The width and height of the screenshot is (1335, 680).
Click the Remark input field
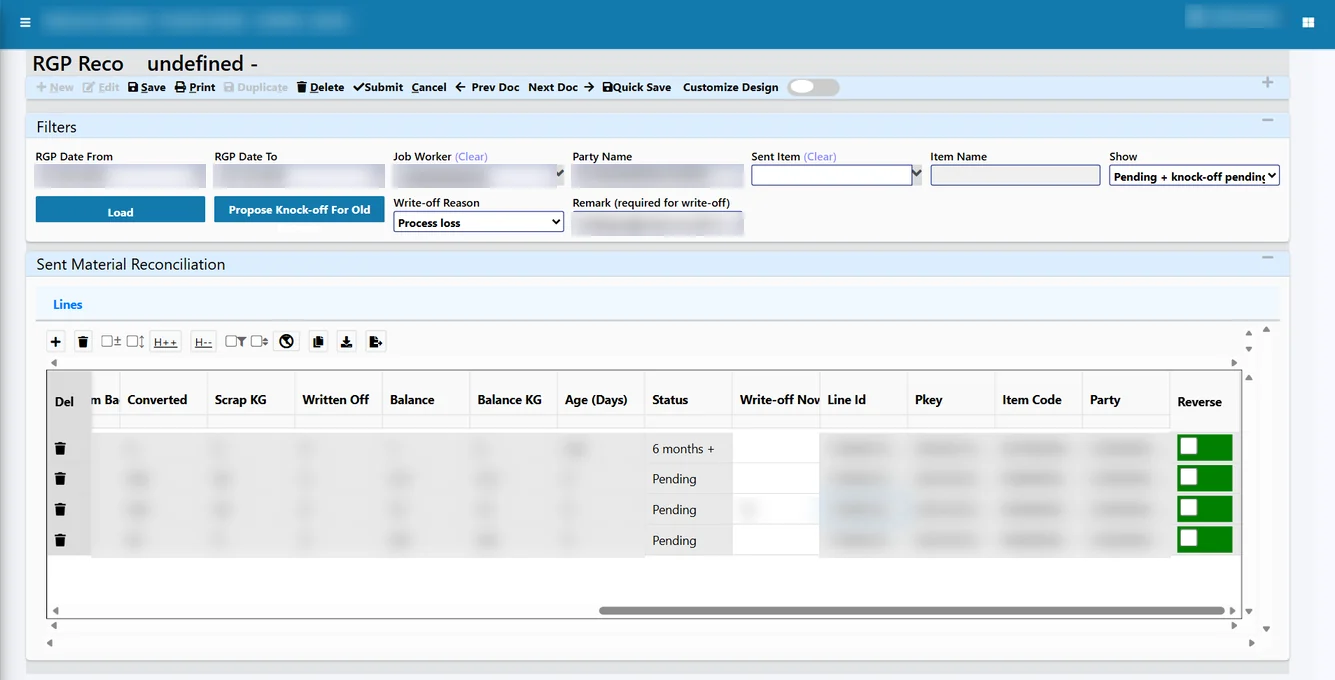click(658, 222)
